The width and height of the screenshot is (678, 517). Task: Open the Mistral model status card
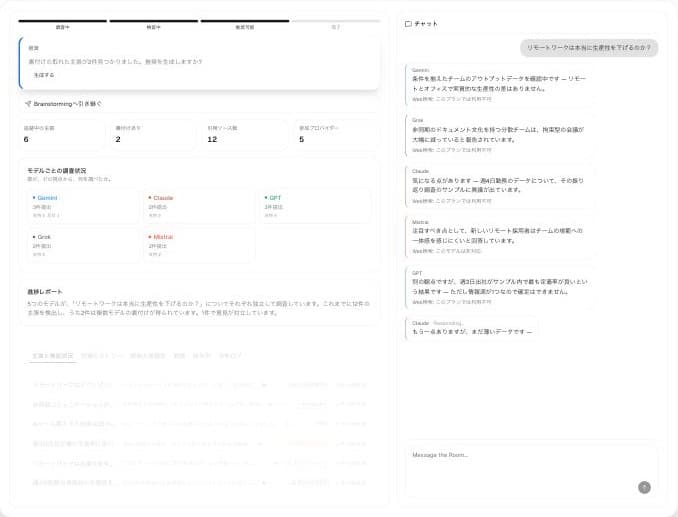coord(199,245)
